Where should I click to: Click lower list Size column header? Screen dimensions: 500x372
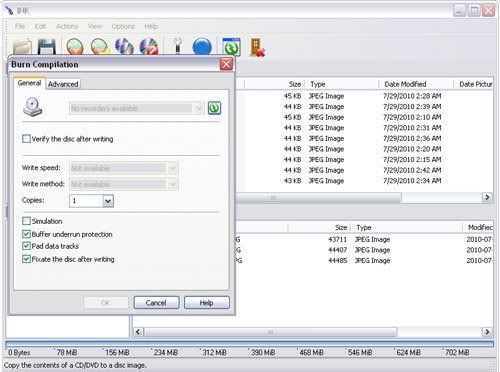tap(319, 227)
